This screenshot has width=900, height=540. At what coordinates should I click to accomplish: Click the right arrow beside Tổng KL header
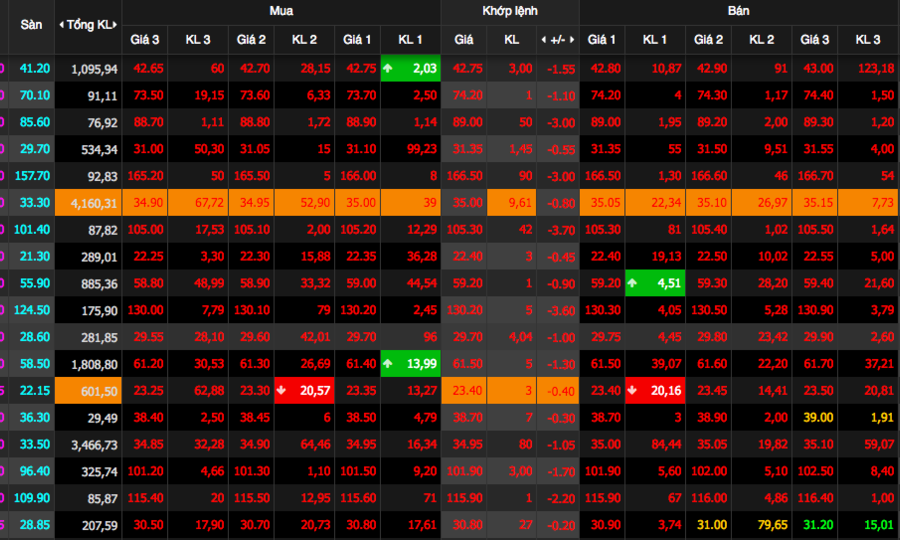coord(117,24)
